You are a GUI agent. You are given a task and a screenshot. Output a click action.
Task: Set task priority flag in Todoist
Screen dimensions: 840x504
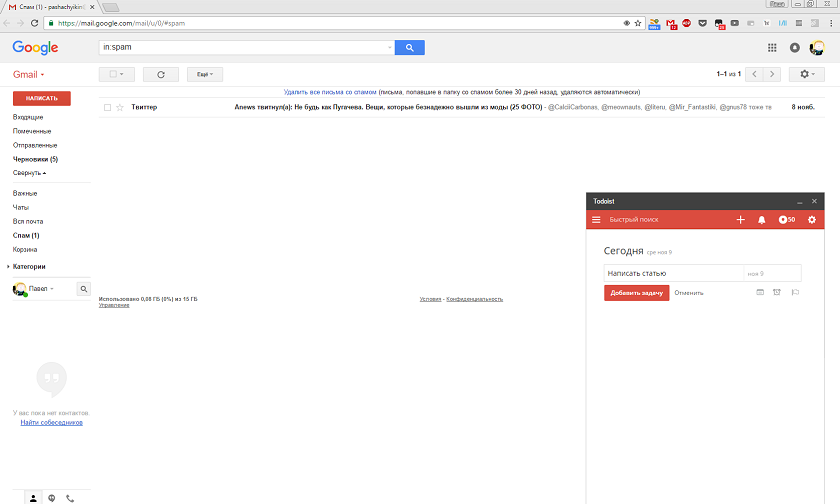(795, 292)
